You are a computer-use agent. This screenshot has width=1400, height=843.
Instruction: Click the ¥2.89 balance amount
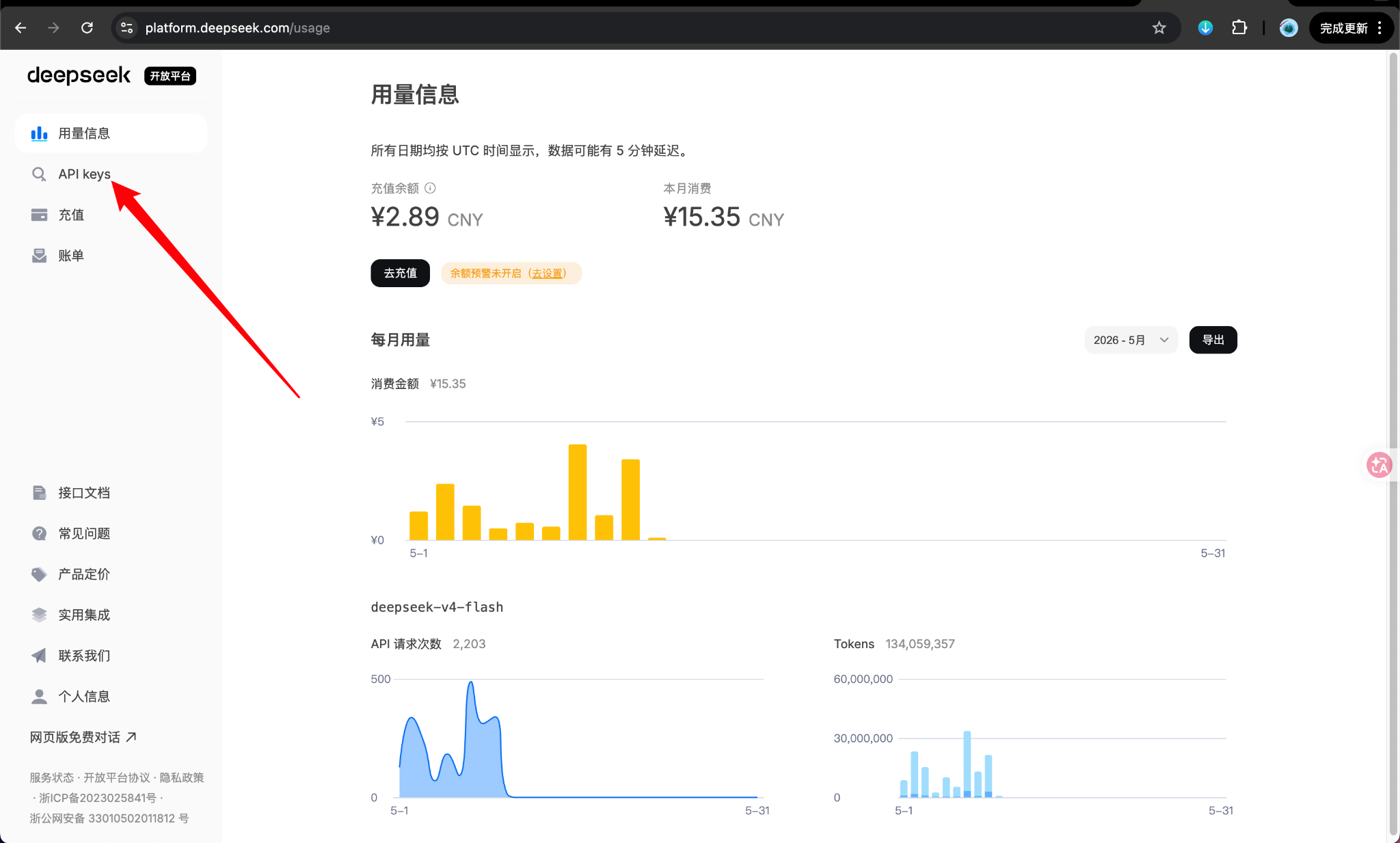pyautogui.click(x=405, y=217)
